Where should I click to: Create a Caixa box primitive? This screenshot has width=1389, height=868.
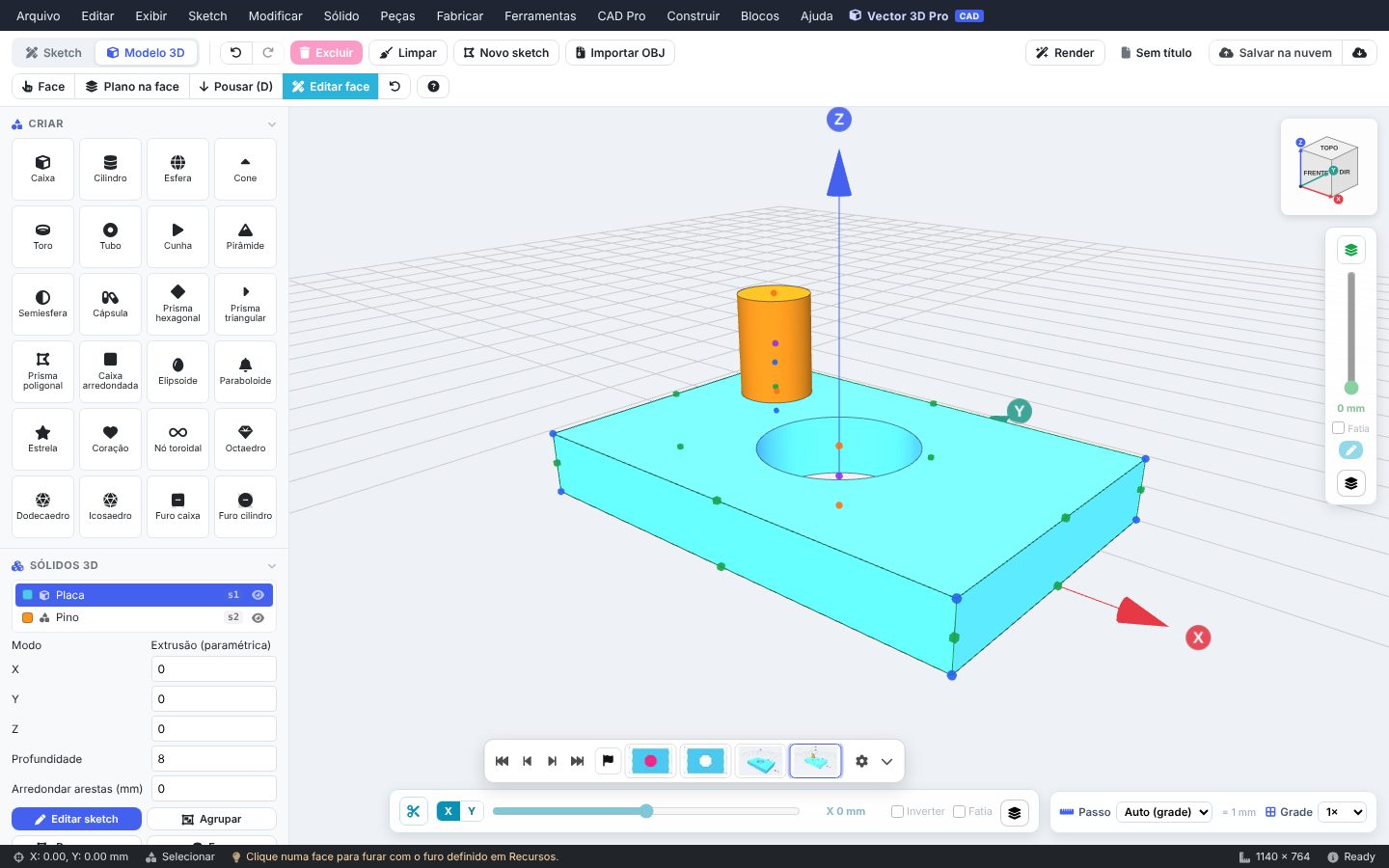pos(42,169)
